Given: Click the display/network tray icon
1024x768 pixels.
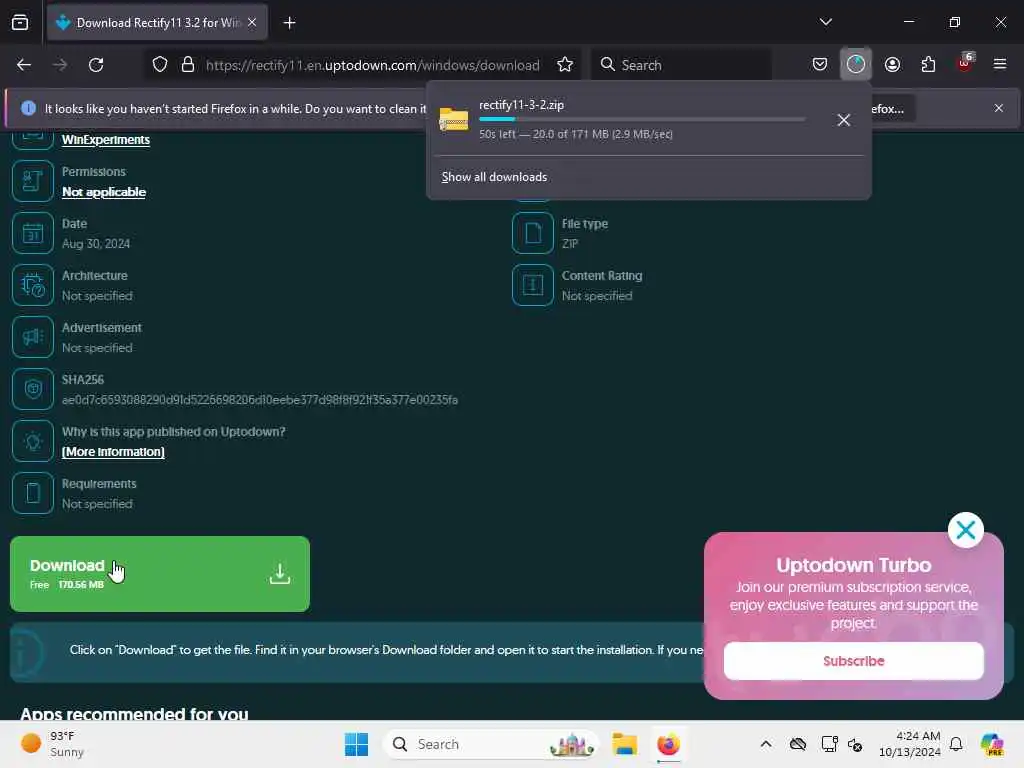Looking at the screenshot, I should (x=829, y=744).
